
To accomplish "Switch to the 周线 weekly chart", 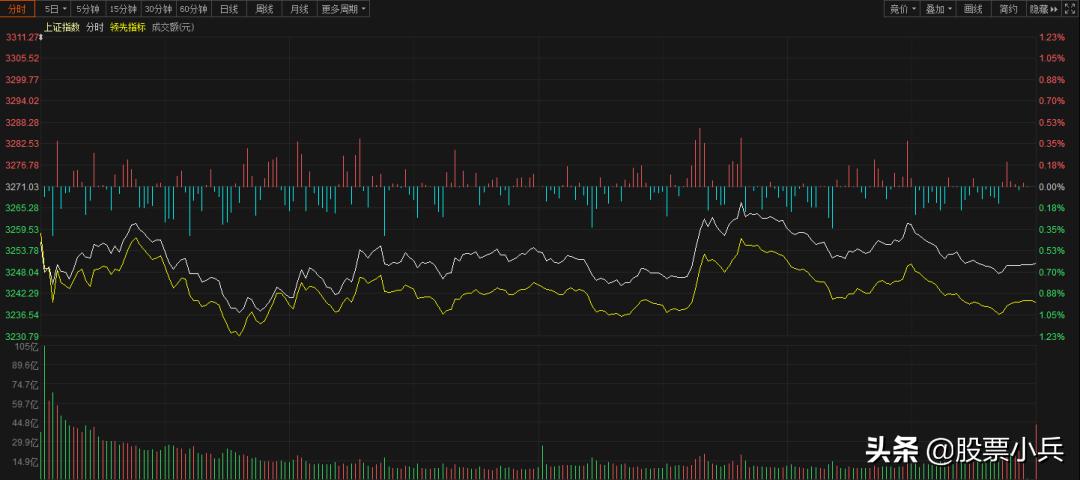I will [264, 9].
